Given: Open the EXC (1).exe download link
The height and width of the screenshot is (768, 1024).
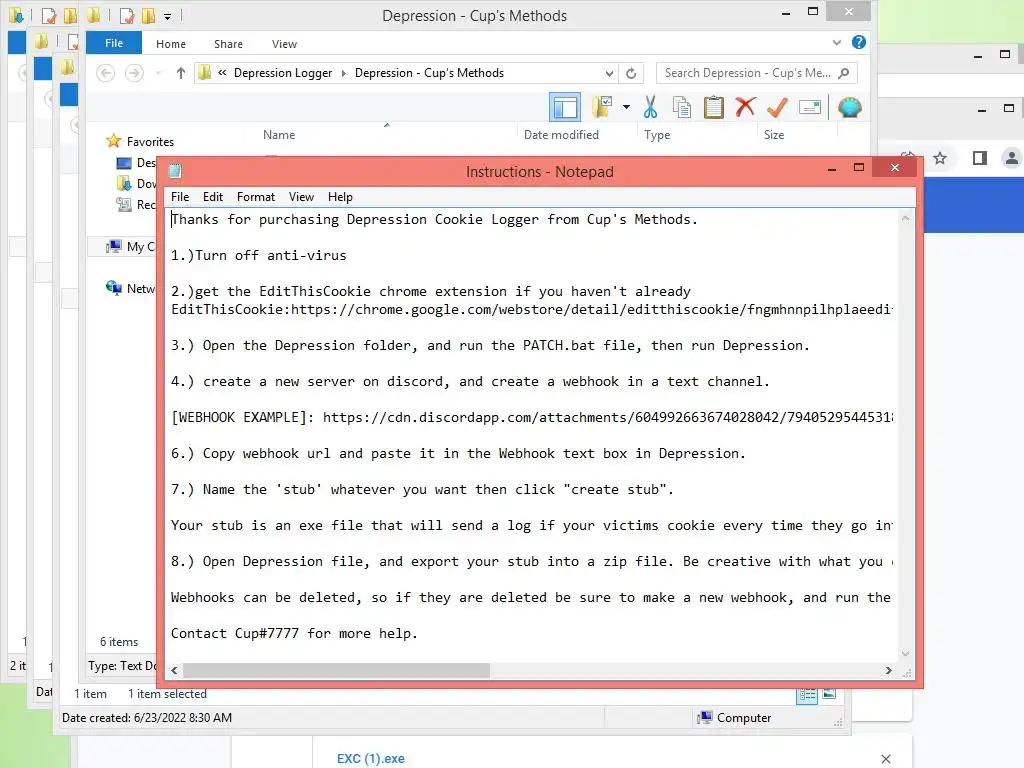Looking at the screenshot, I should [370, 758].
